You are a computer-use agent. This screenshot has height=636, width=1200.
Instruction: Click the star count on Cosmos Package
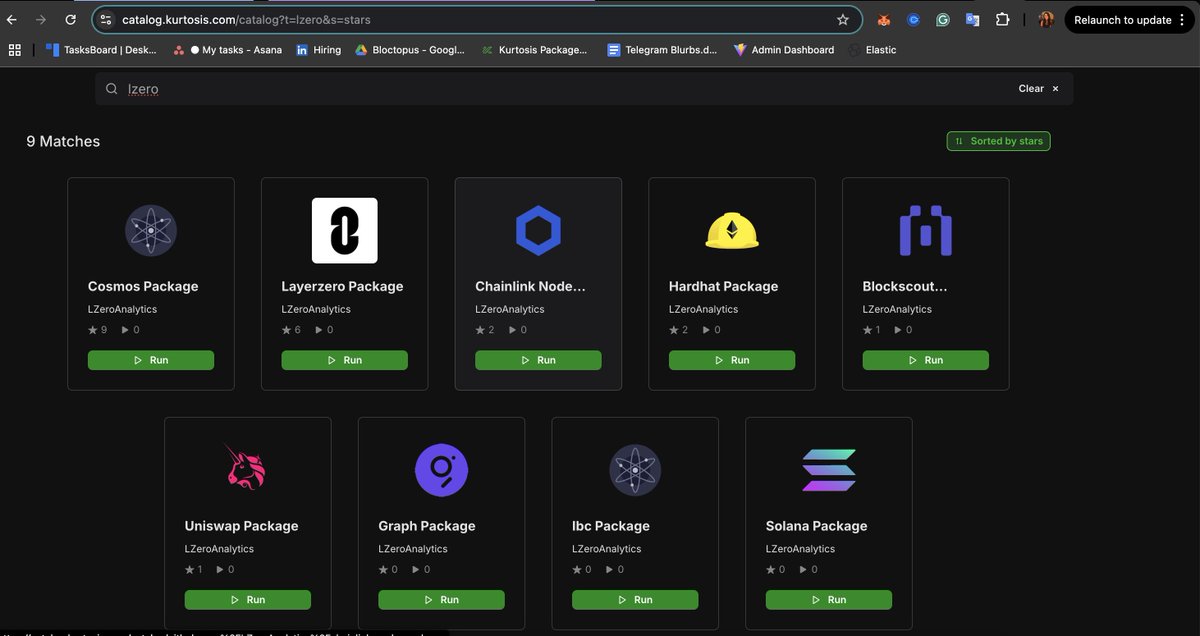[97, 330]
